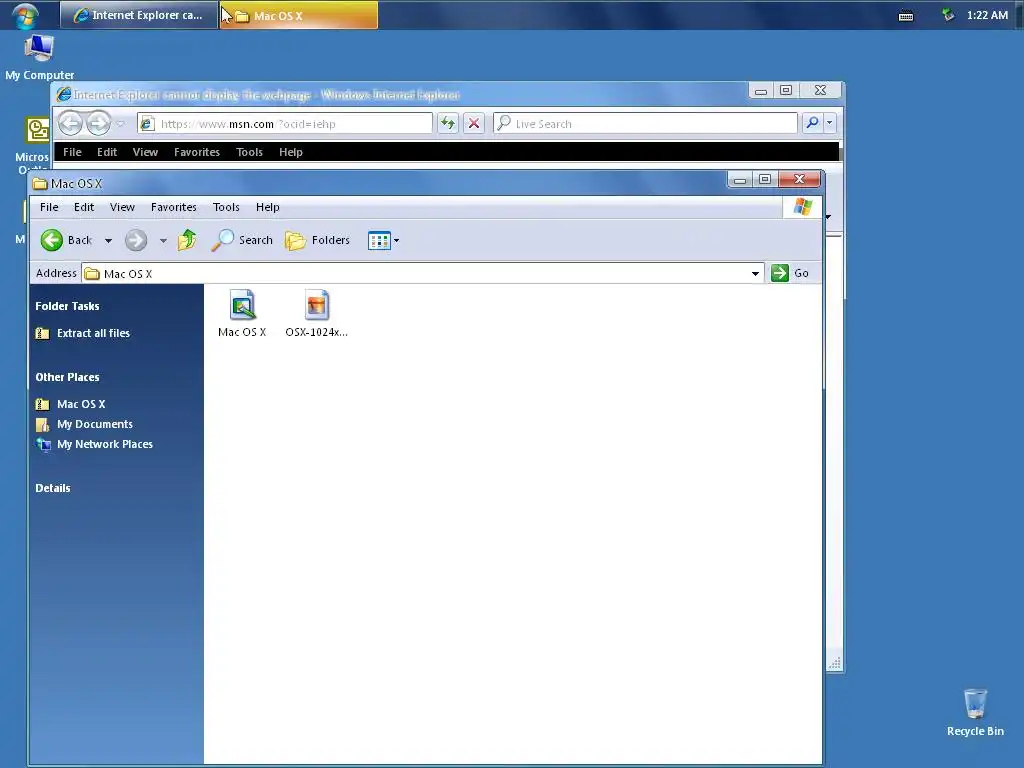The height and width of the screenshot is (768, 1024).
Task: Click Refresh icon in Internet Explorer
Action: [x=448, y=123]
